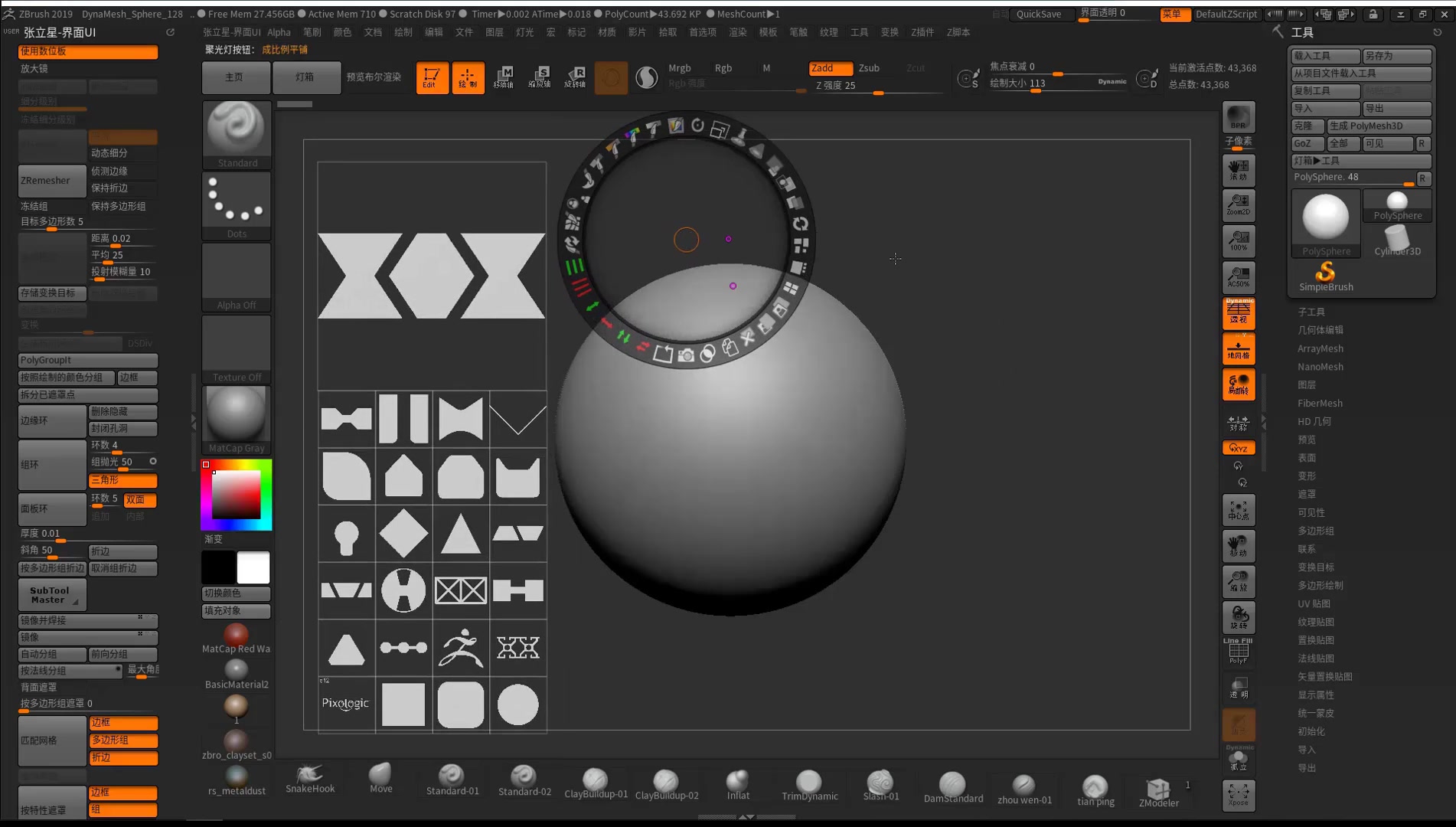Screen dimensions: 1456x827
Task: Expand the ArrayMesh section in the Tool palette
Action: point(1320,348)
